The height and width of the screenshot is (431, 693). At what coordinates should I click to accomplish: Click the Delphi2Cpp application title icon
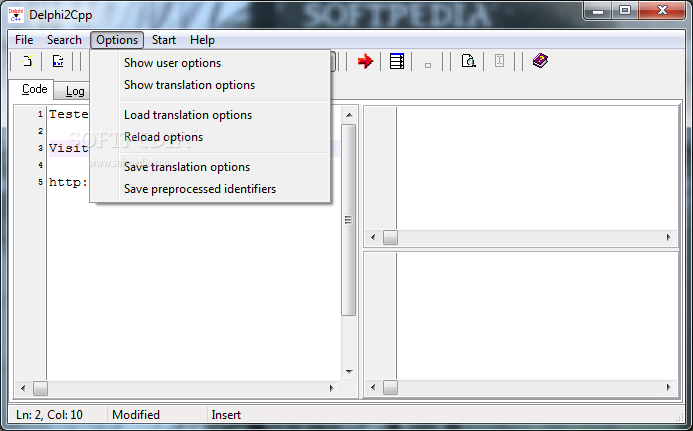(x=16, y=15)
